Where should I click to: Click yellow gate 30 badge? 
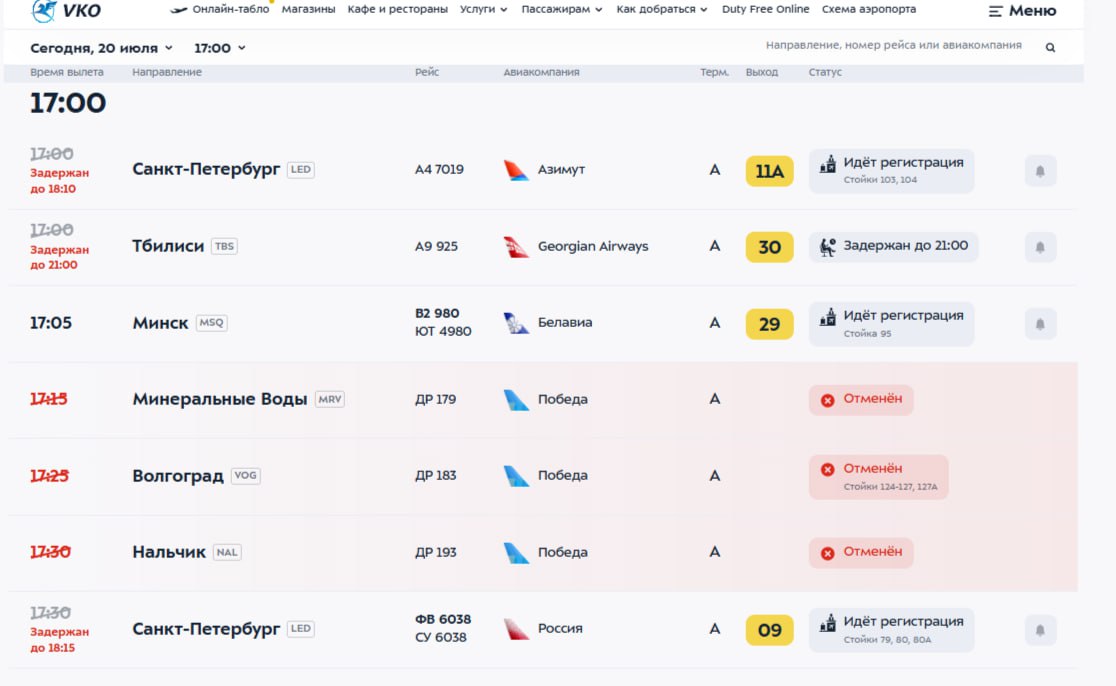[769, 247]
